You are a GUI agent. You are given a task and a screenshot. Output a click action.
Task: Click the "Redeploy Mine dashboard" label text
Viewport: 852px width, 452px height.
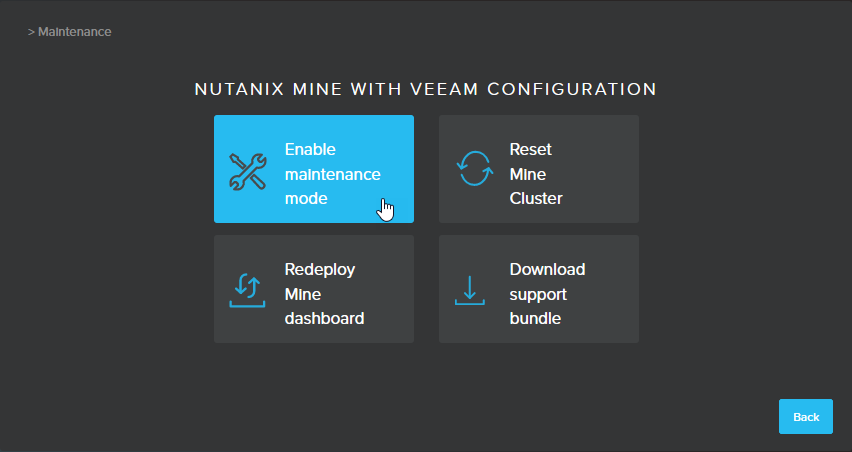[x=324, y=294]
